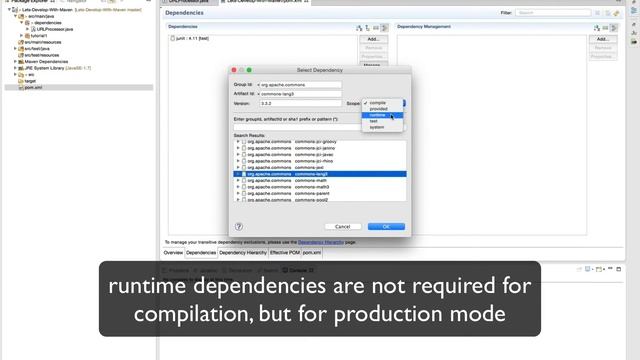640x360 pixels.
Task: Click the third icon in the Dependencies toolbar
Action: (x=376, y=28)
